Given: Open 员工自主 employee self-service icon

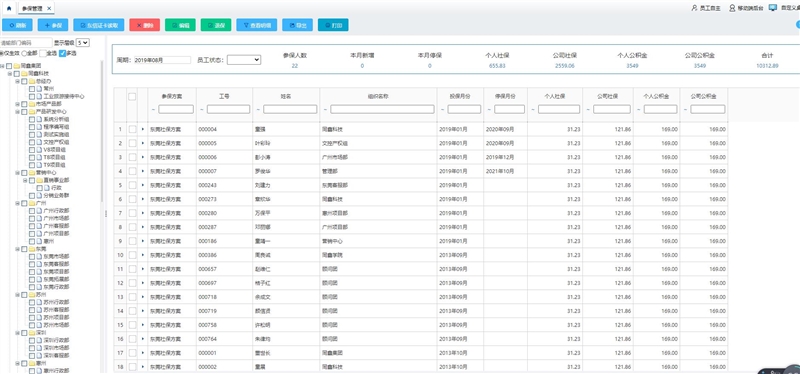Looking at the screenshot, I should tap(706, 8).
